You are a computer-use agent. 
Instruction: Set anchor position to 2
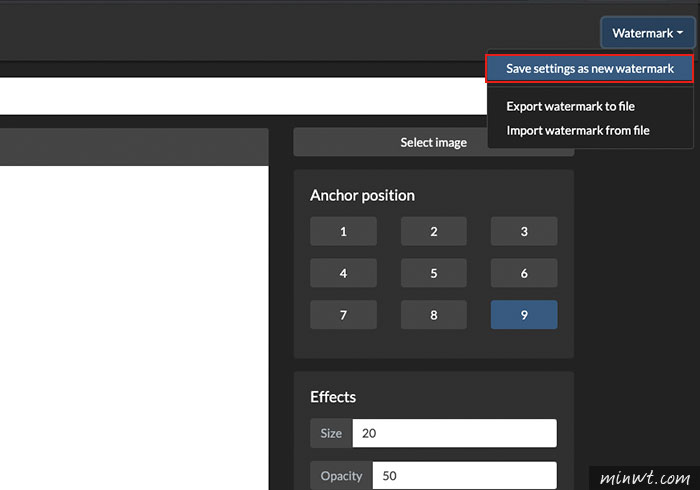[433, 231]
